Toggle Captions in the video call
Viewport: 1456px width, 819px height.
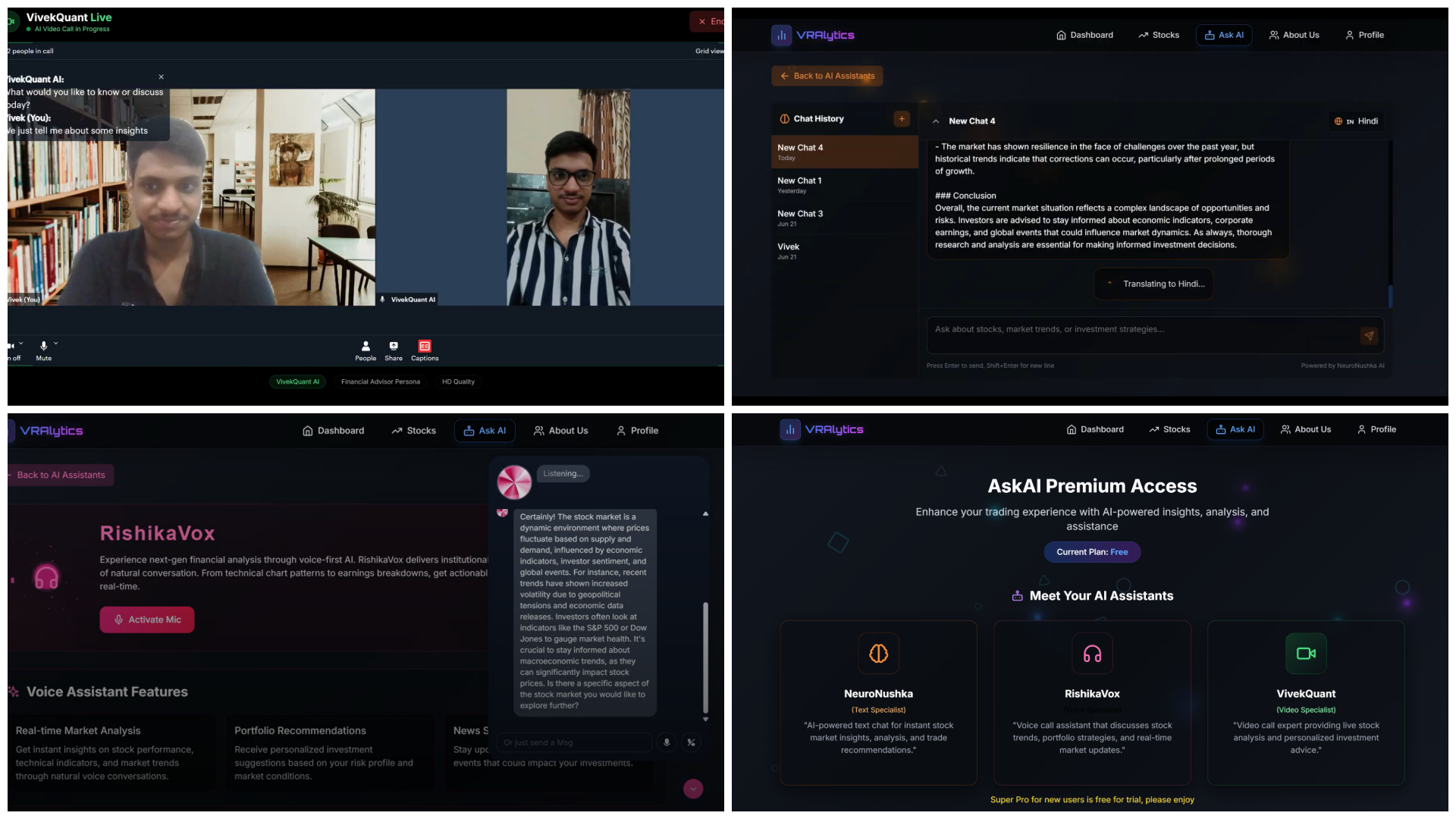[425, 347]
